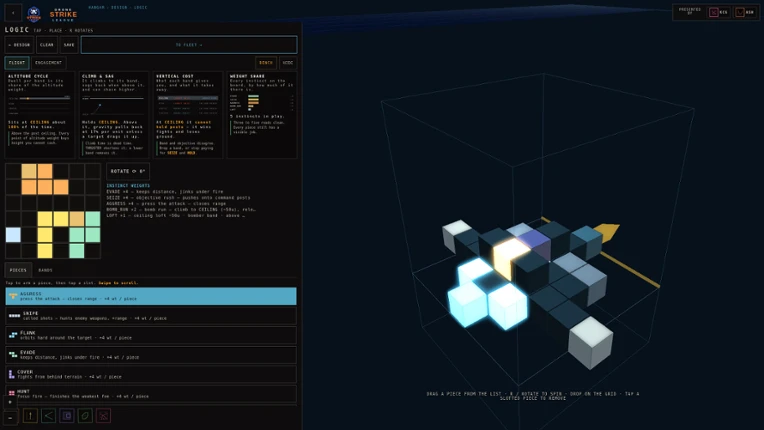764x430 pixels.
Task: Click the yellow up-arrow icon in the bottom bar
Action: [30, 416]
